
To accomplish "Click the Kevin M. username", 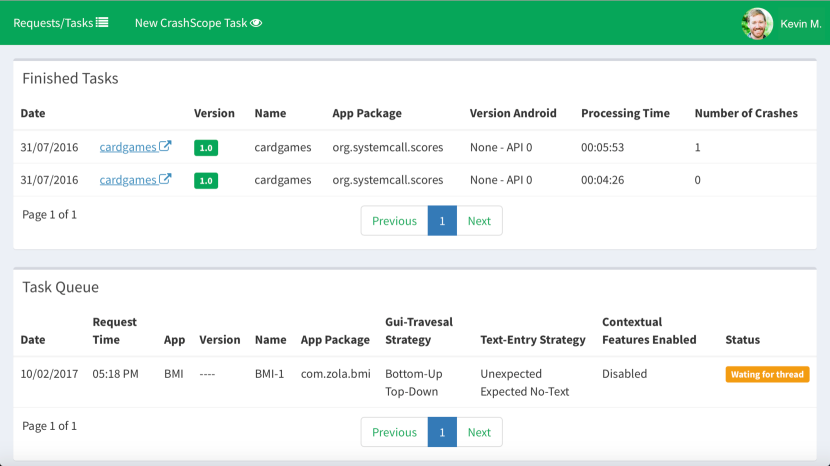I will [800, 23].
